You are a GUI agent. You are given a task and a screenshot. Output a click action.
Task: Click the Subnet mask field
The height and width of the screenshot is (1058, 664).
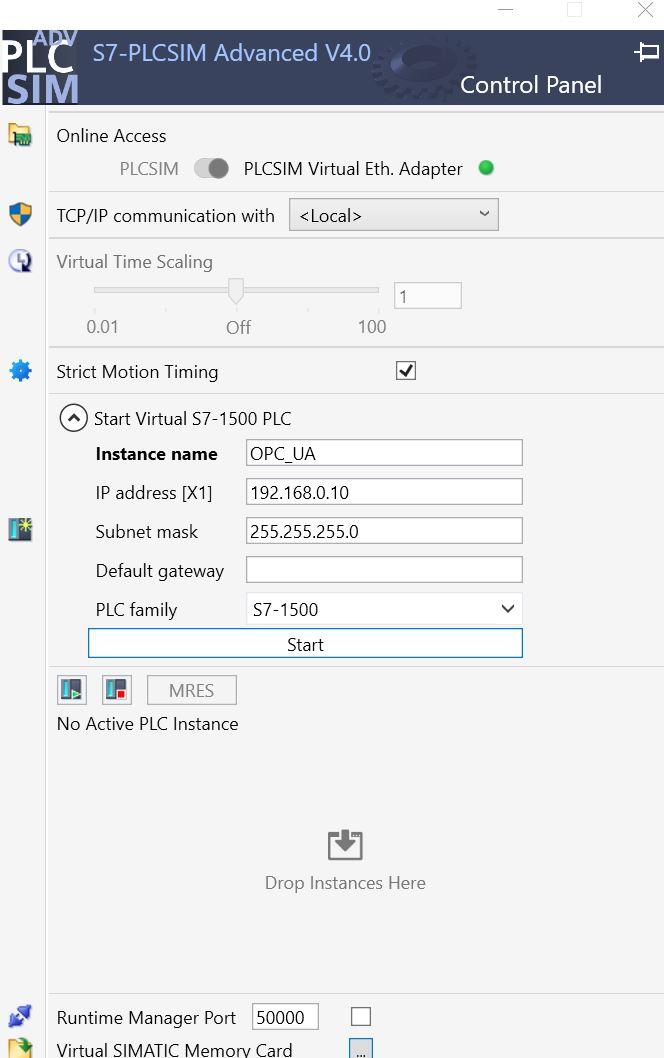384,530
